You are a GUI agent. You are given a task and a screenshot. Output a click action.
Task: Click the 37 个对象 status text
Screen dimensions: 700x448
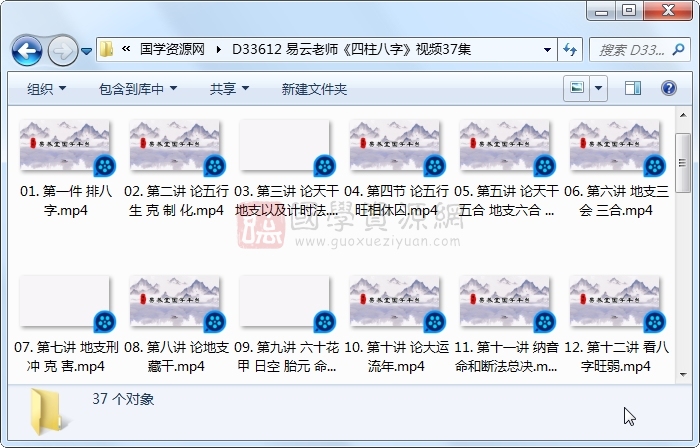click(x=123, y=399)
